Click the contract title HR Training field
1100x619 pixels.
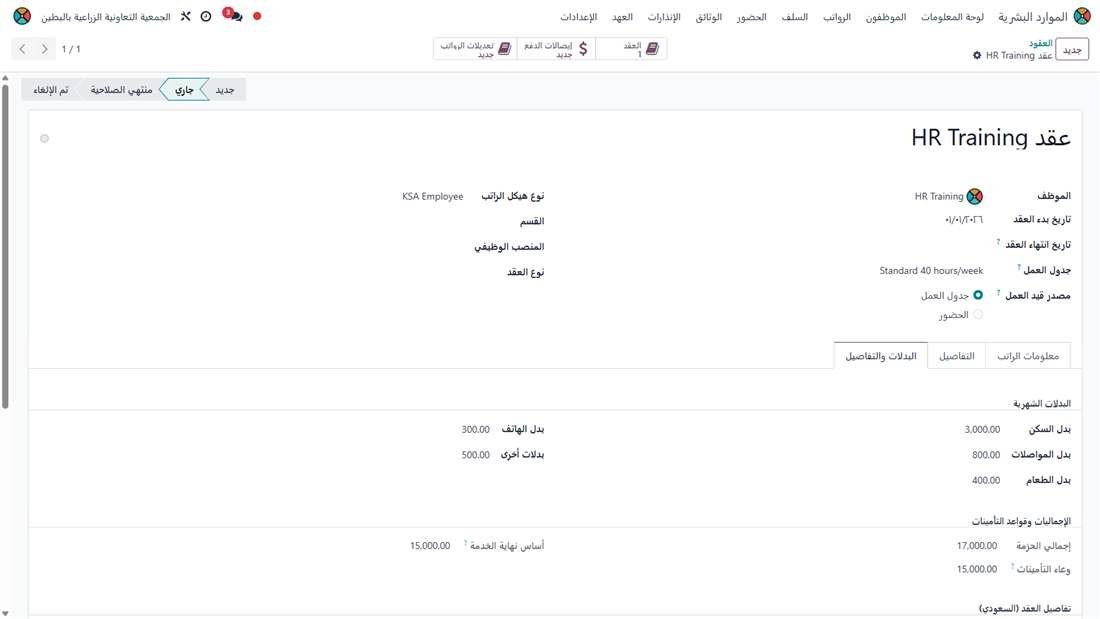pos(991,138)
